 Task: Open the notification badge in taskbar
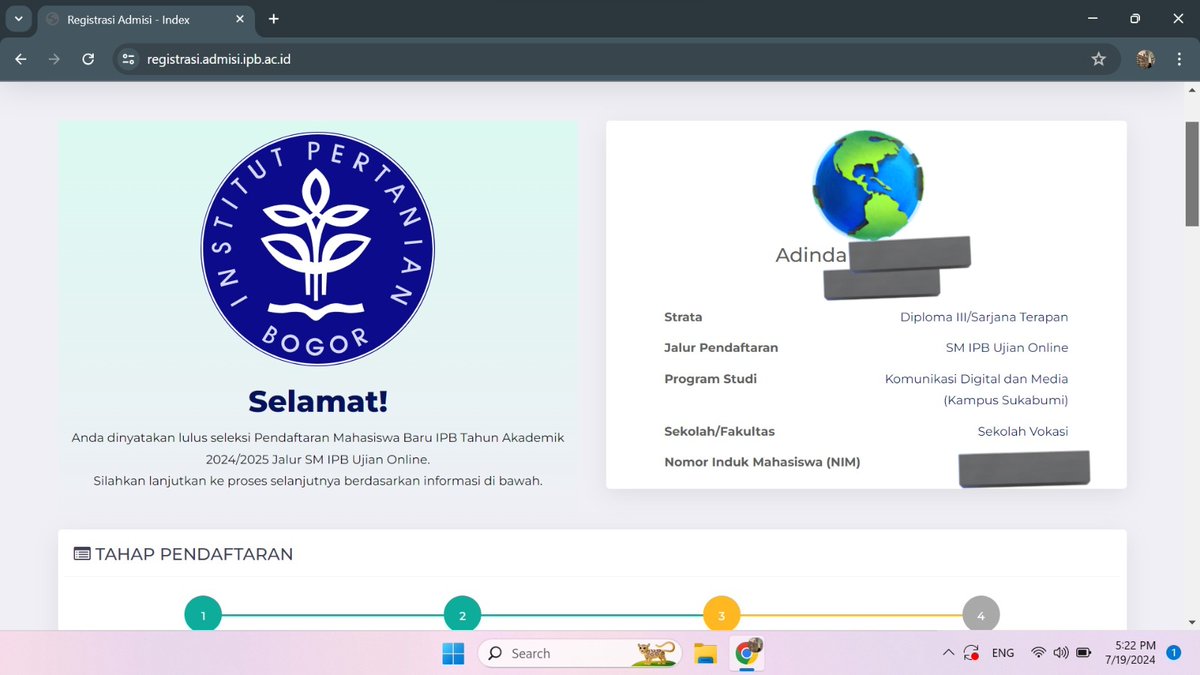1174,653
